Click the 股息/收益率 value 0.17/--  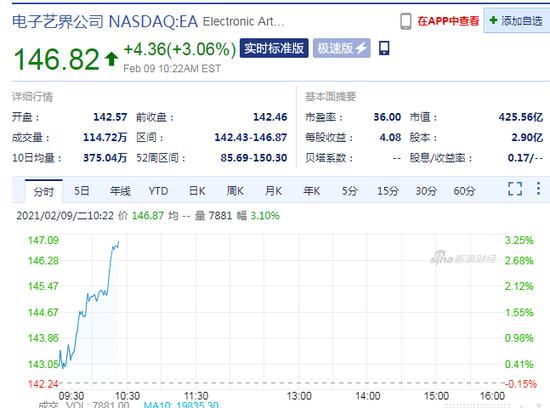[525, 158]
